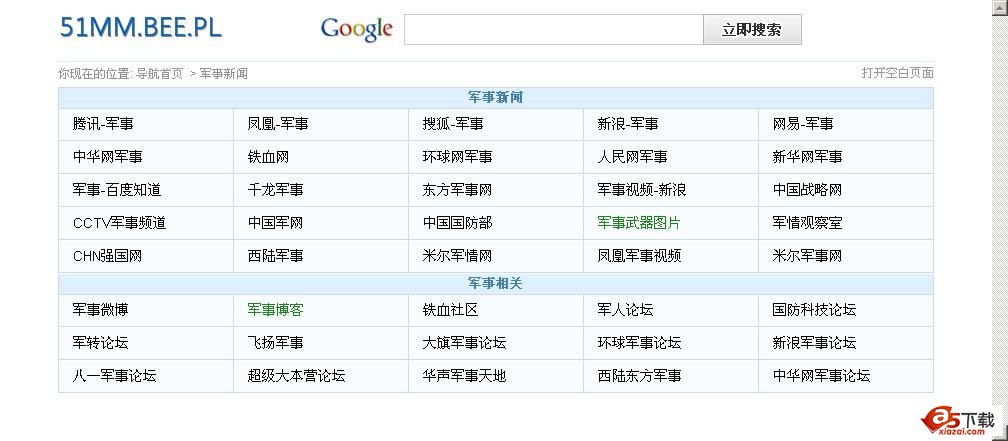Open 超级大本营论坛 link
This screenshot has height=441, width=1008.
point(296,375)
